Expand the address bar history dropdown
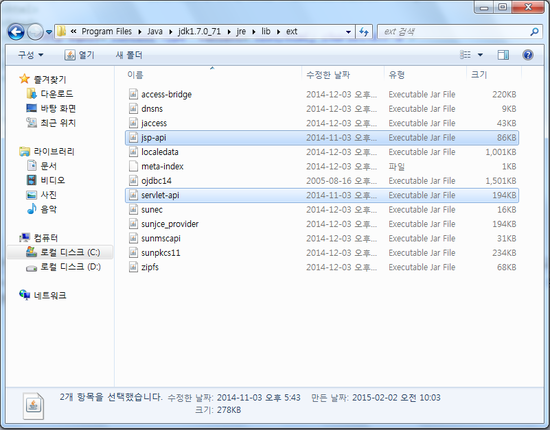 pos(348,32)
